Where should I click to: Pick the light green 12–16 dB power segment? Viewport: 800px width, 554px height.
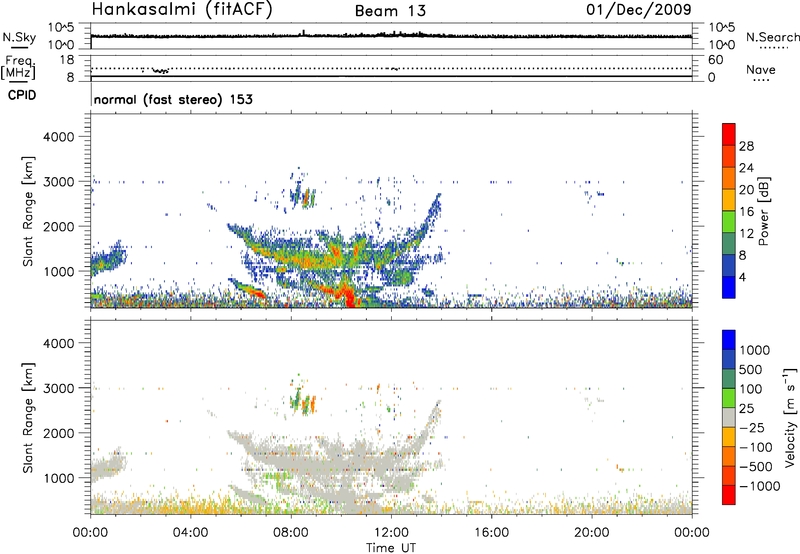[x=729, y=222]
